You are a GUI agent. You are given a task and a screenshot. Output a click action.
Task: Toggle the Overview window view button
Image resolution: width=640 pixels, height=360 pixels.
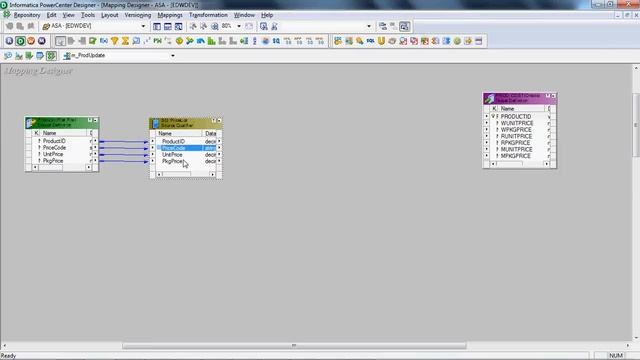[x=178, y=26]
